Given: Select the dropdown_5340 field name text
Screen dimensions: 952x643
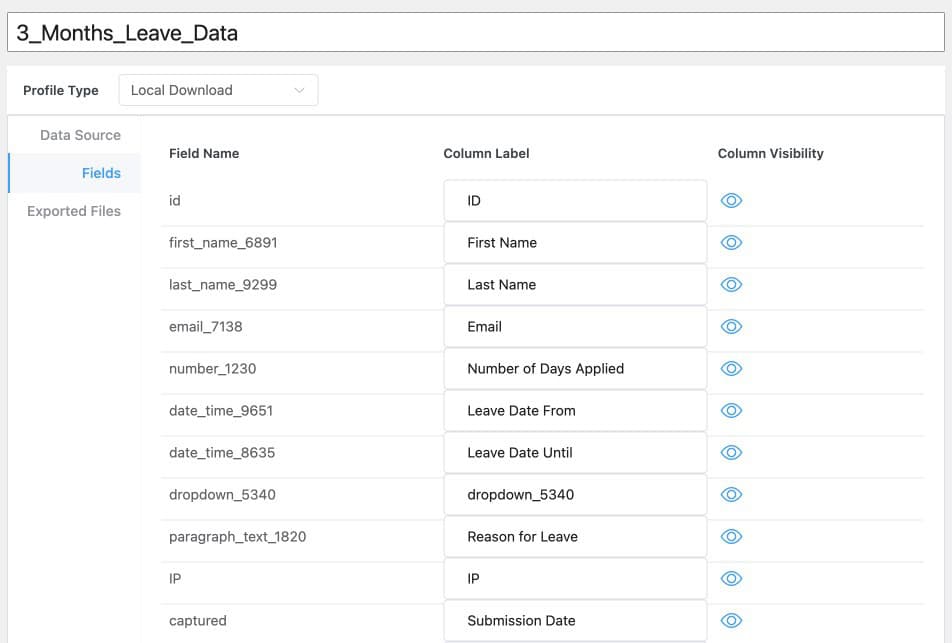Looking at the screenshot, I should 222,494.
